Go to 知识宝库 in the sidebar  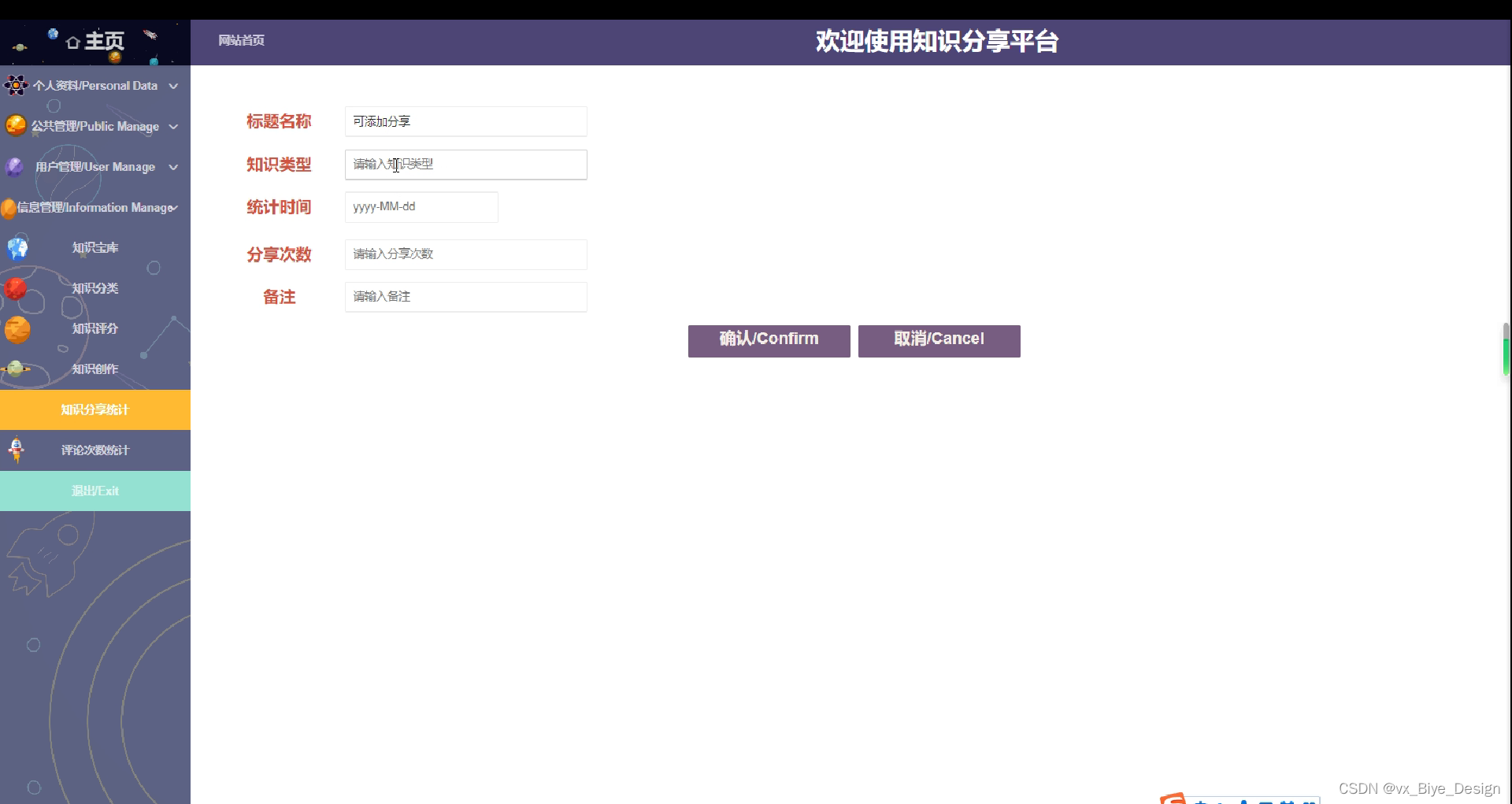[95, 248]
